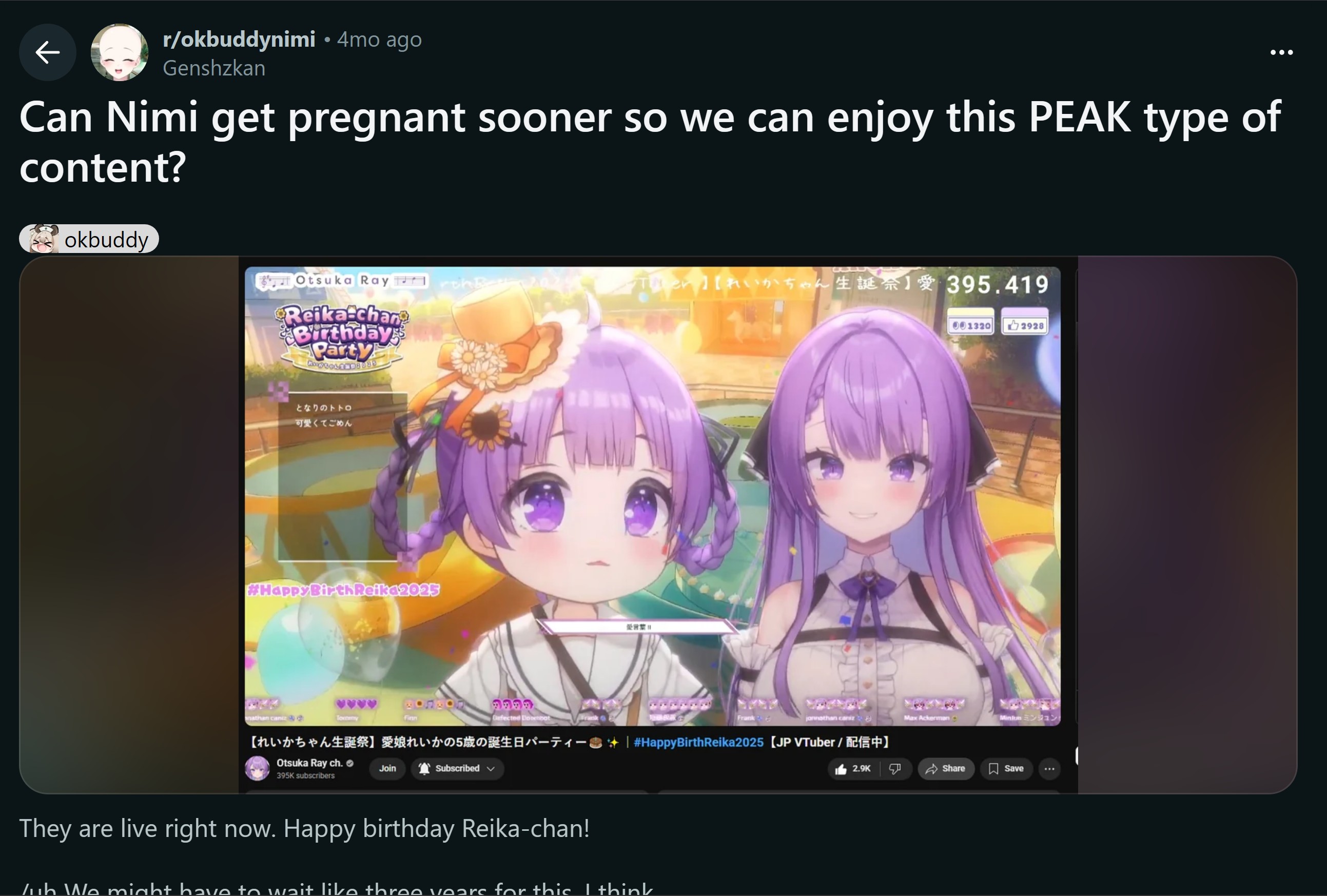
Task: Open user Genshzkan's profile
Action: pos(214,69)
